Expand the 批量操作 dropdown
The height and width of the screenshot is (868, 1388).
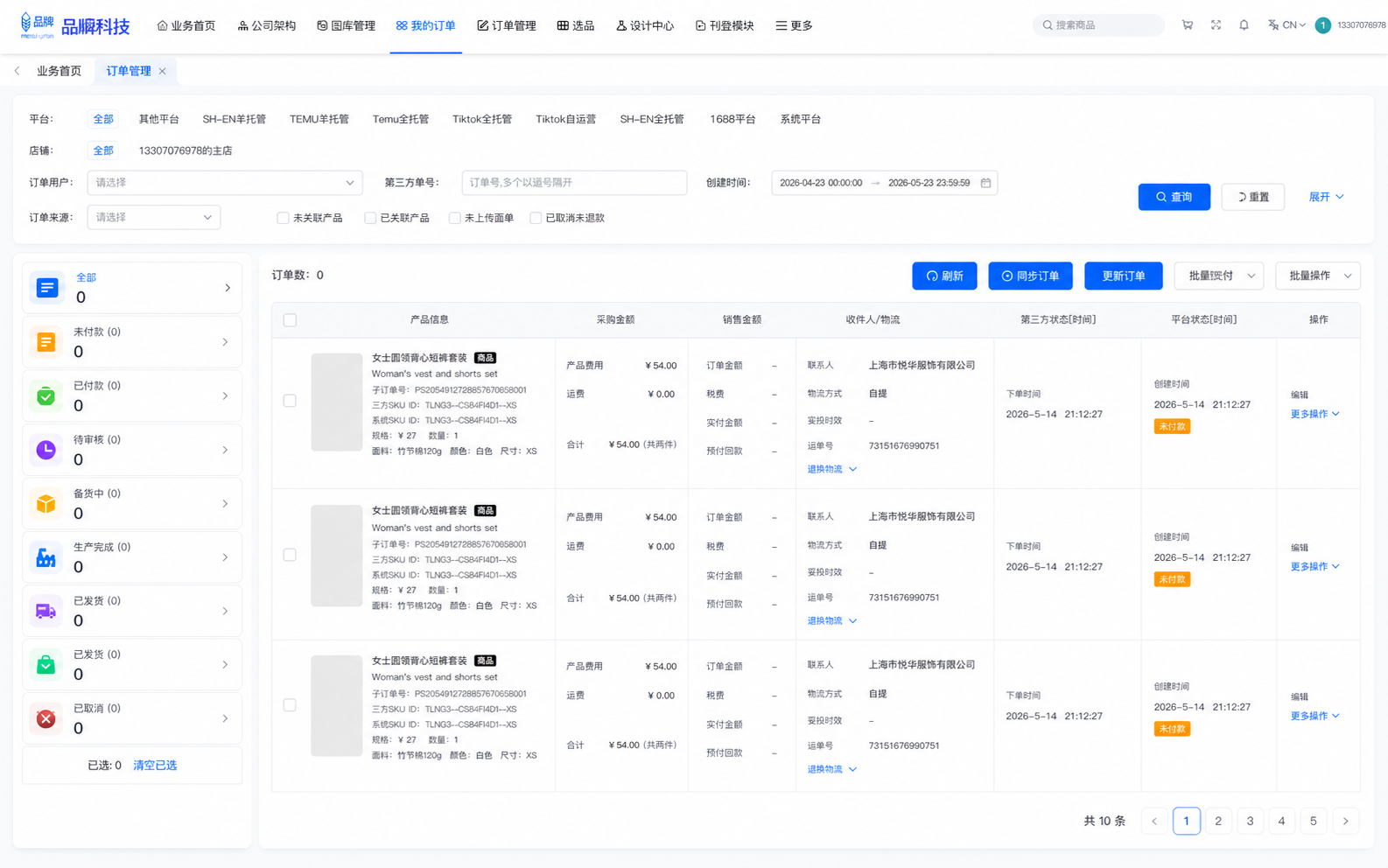coord(1318,276)
